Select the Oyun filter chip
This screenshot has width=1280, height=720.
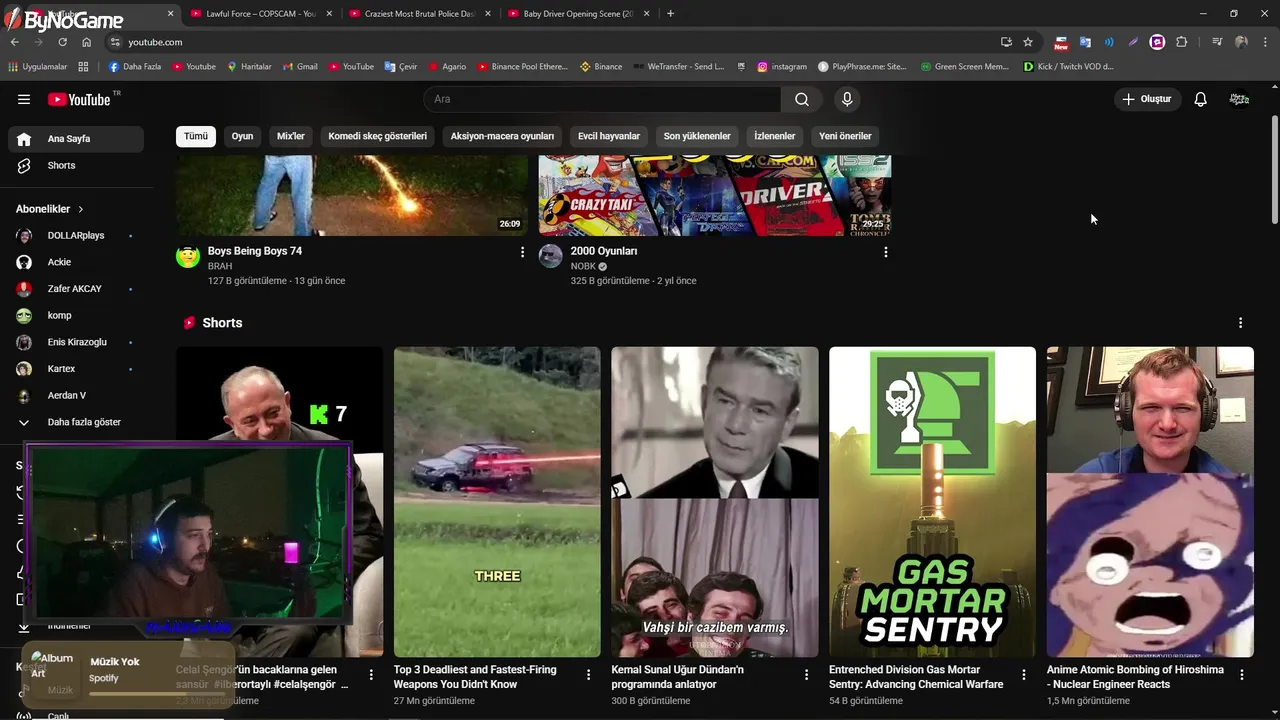pyautogui.click(x=242, y=136)
